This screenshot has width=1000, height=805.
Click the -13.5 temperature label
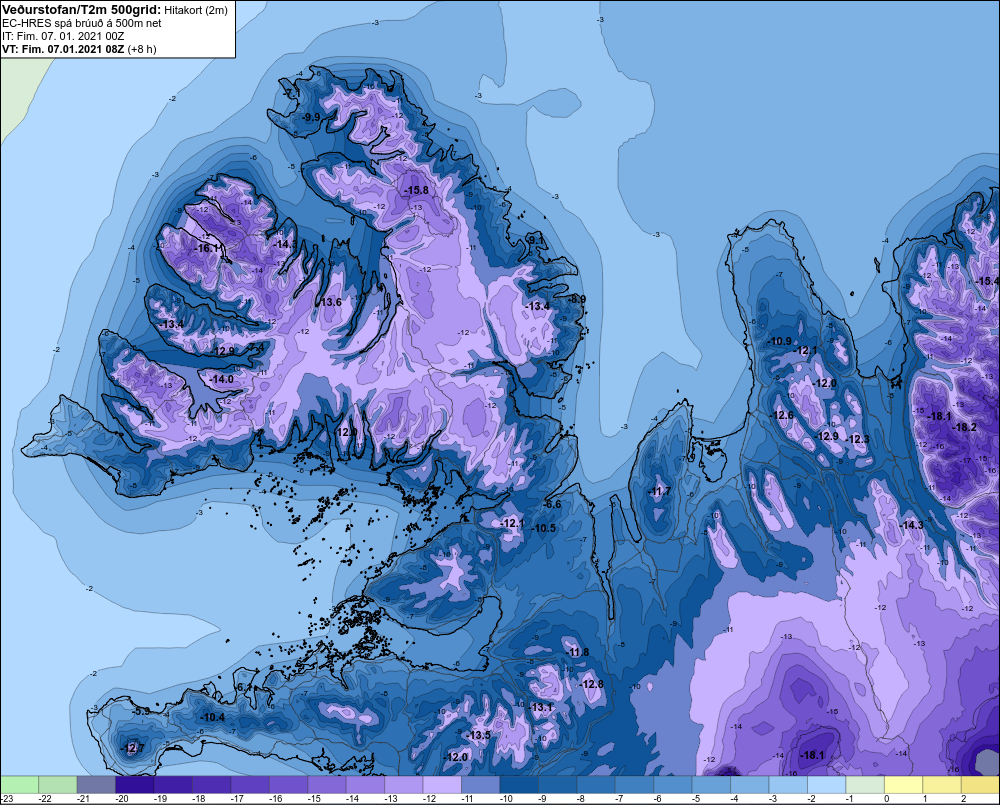point(480,735)
